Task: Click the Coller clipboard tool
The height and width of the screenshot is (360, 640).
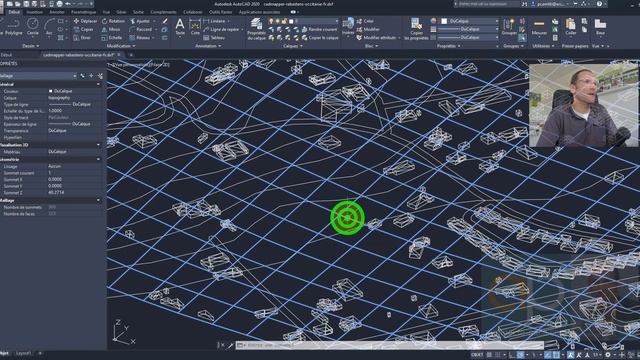Action: [570, 27]
